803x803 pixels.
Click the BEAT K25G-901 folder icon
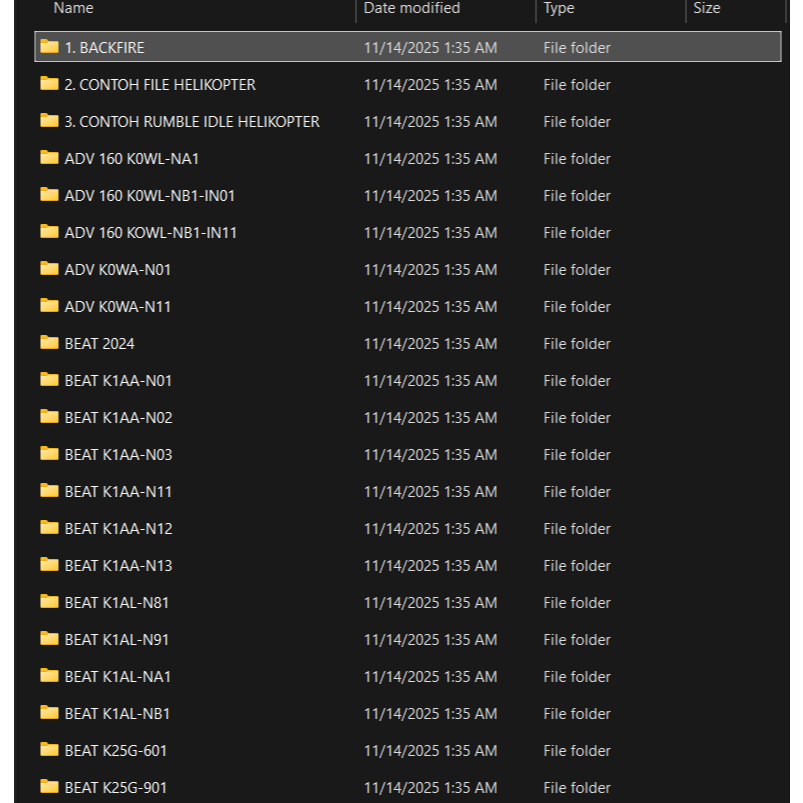click(48, 787)
